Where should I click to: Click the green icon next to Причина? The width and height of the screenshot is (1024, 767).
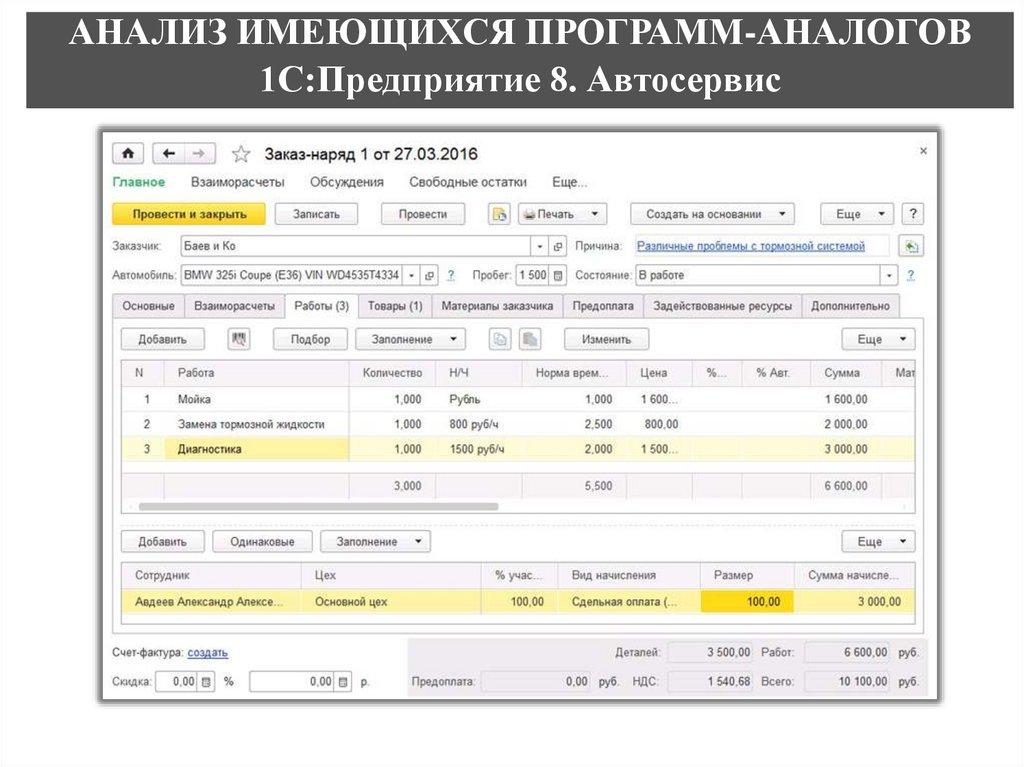tap(911, 246)
